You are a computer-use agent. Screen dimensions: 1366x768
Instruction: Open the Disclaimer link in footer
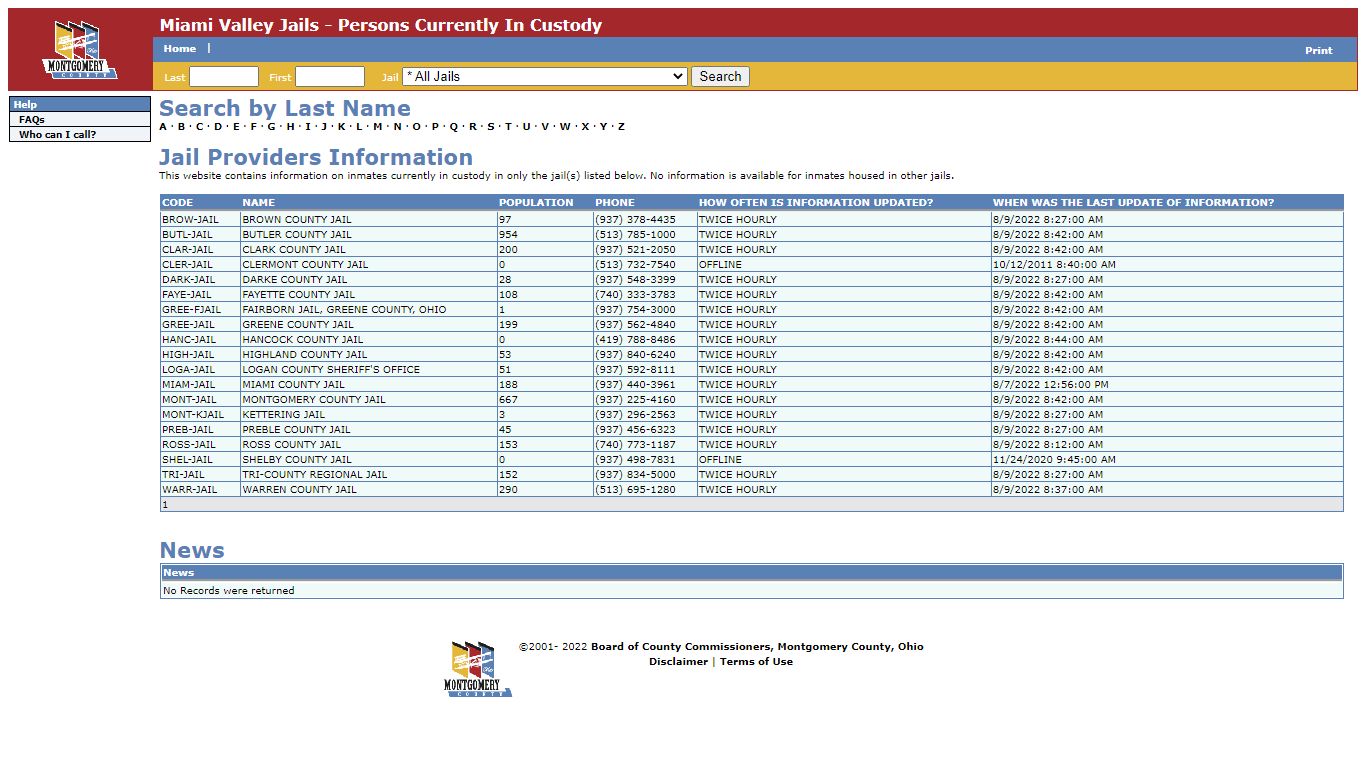point(678,662)
